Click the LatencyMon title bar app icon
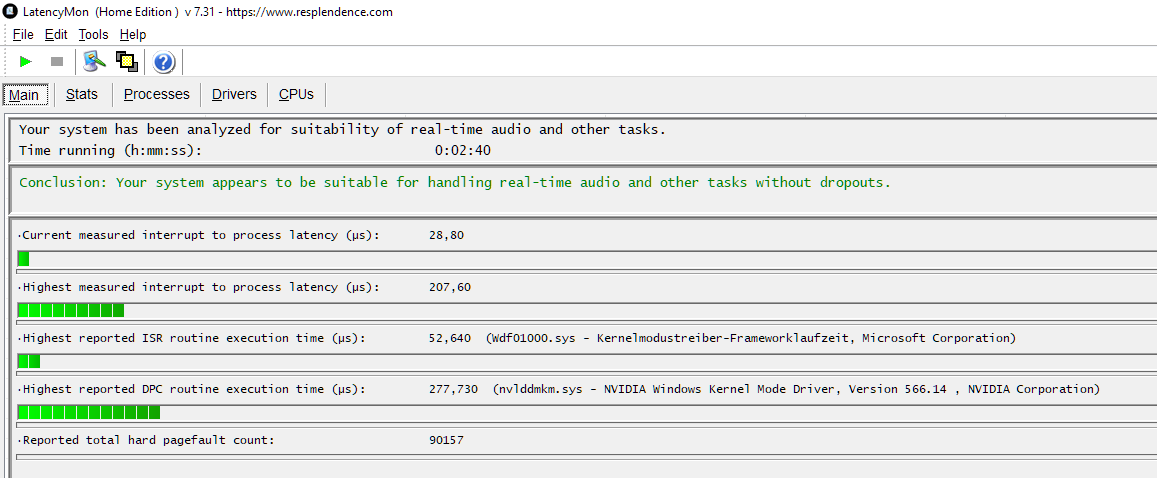This screenshot has height=478, width=1157. click(x=10, y=12)
